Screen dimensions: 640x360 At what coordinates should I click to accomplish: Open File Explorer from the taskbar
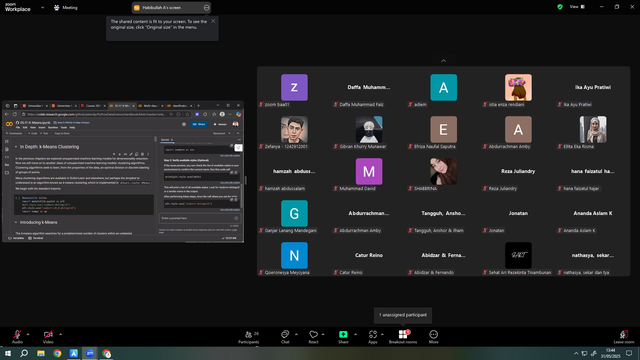pyautogui.click(x=41, y=353)
